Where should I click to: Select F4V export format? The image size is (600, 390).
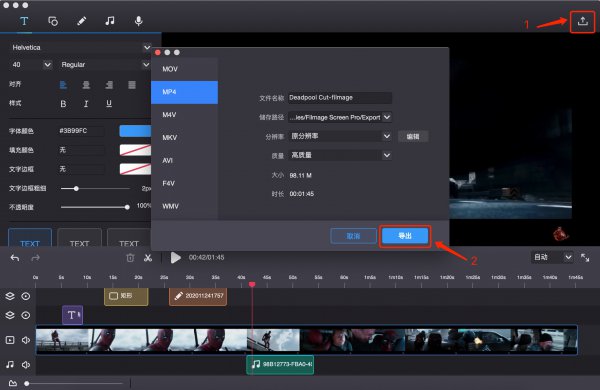point(184,183)
